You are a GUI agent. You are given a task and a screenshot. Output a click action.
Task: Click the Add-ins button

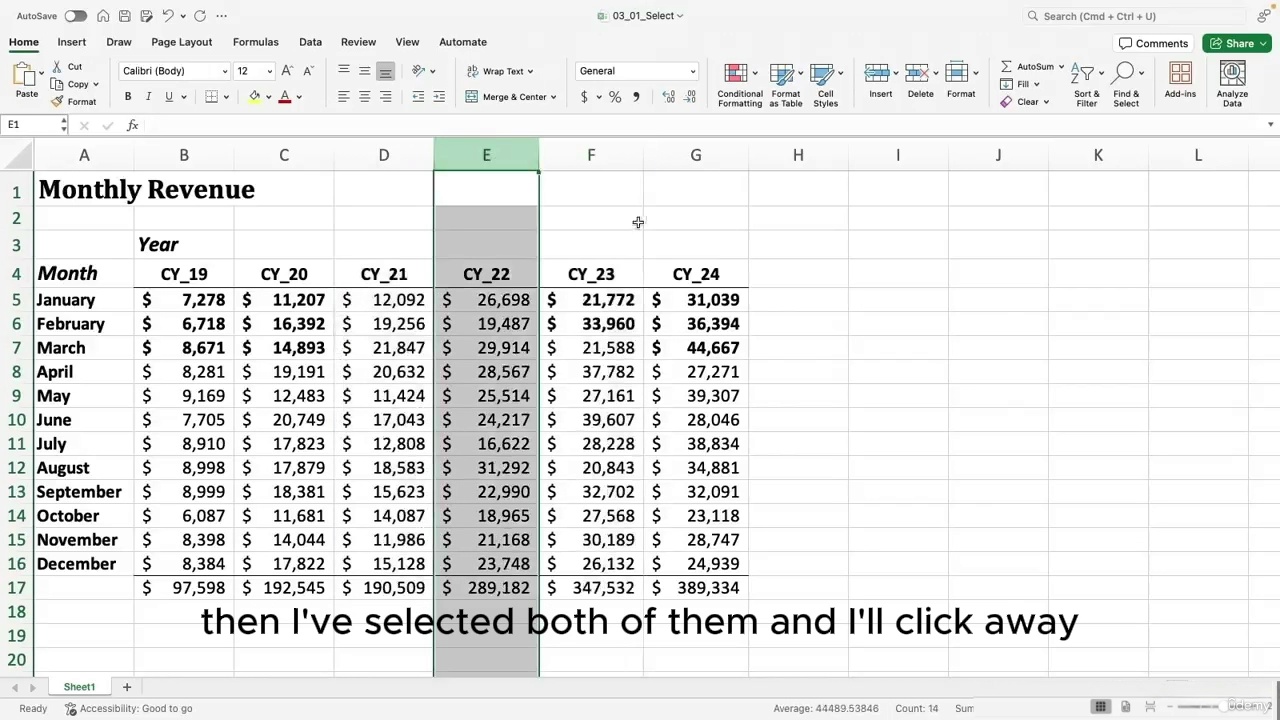[1180, 81]
